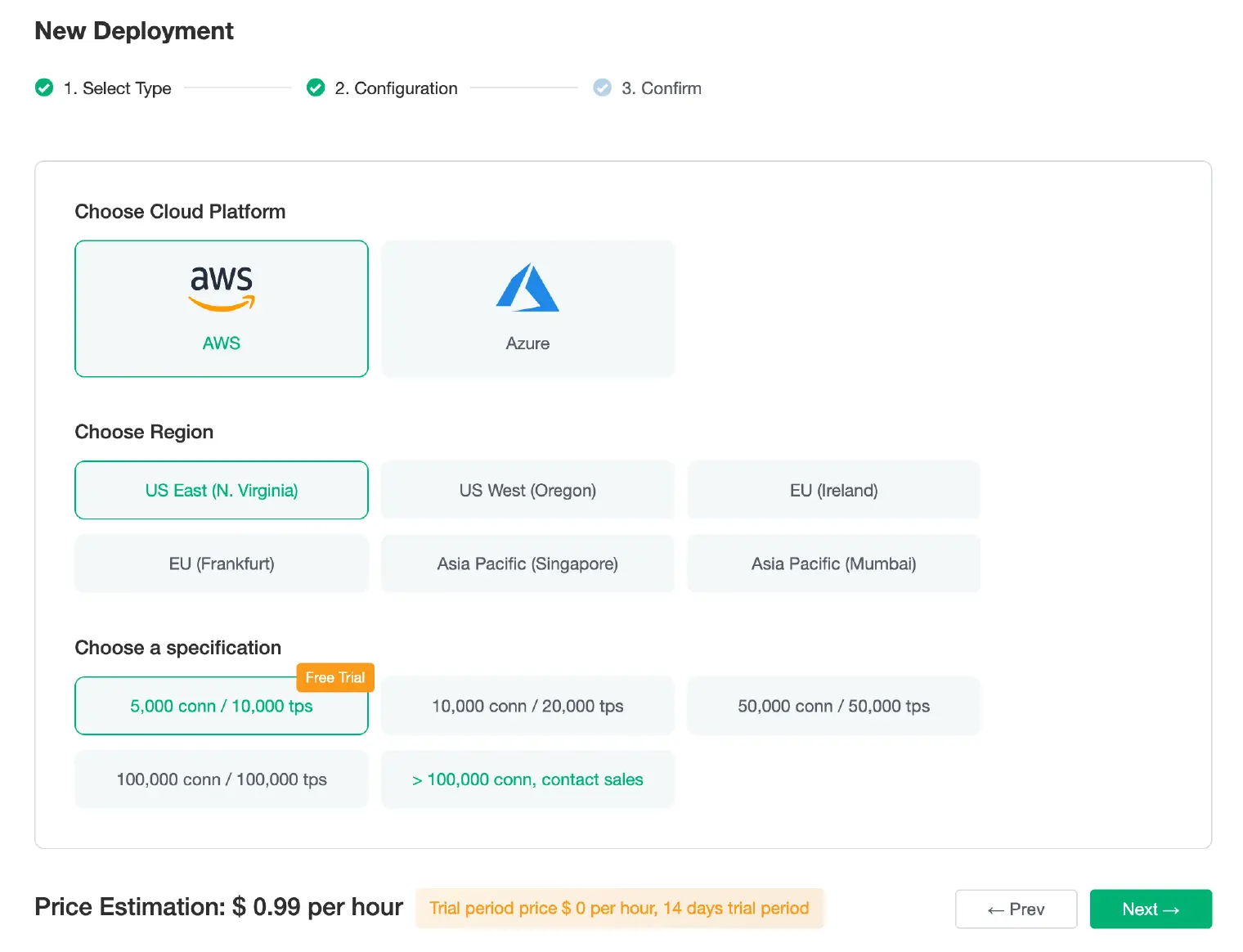
Task: Click the Azure triangle logo
Action: [527, 287]
